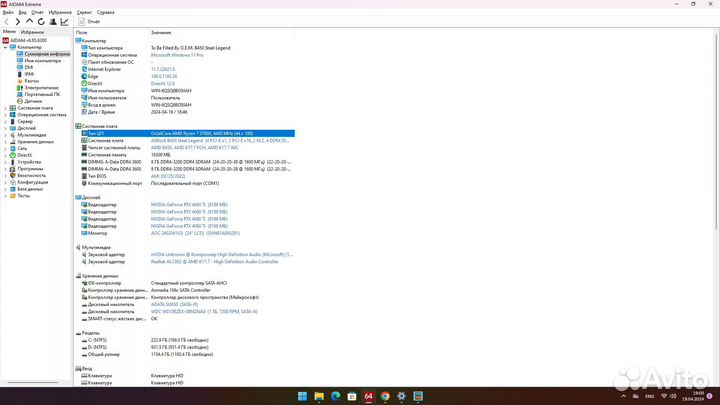This screenshot has width=720, height=405.
Task: Open the Realtek ALC892 audio link
Action: tap(214, 262)
